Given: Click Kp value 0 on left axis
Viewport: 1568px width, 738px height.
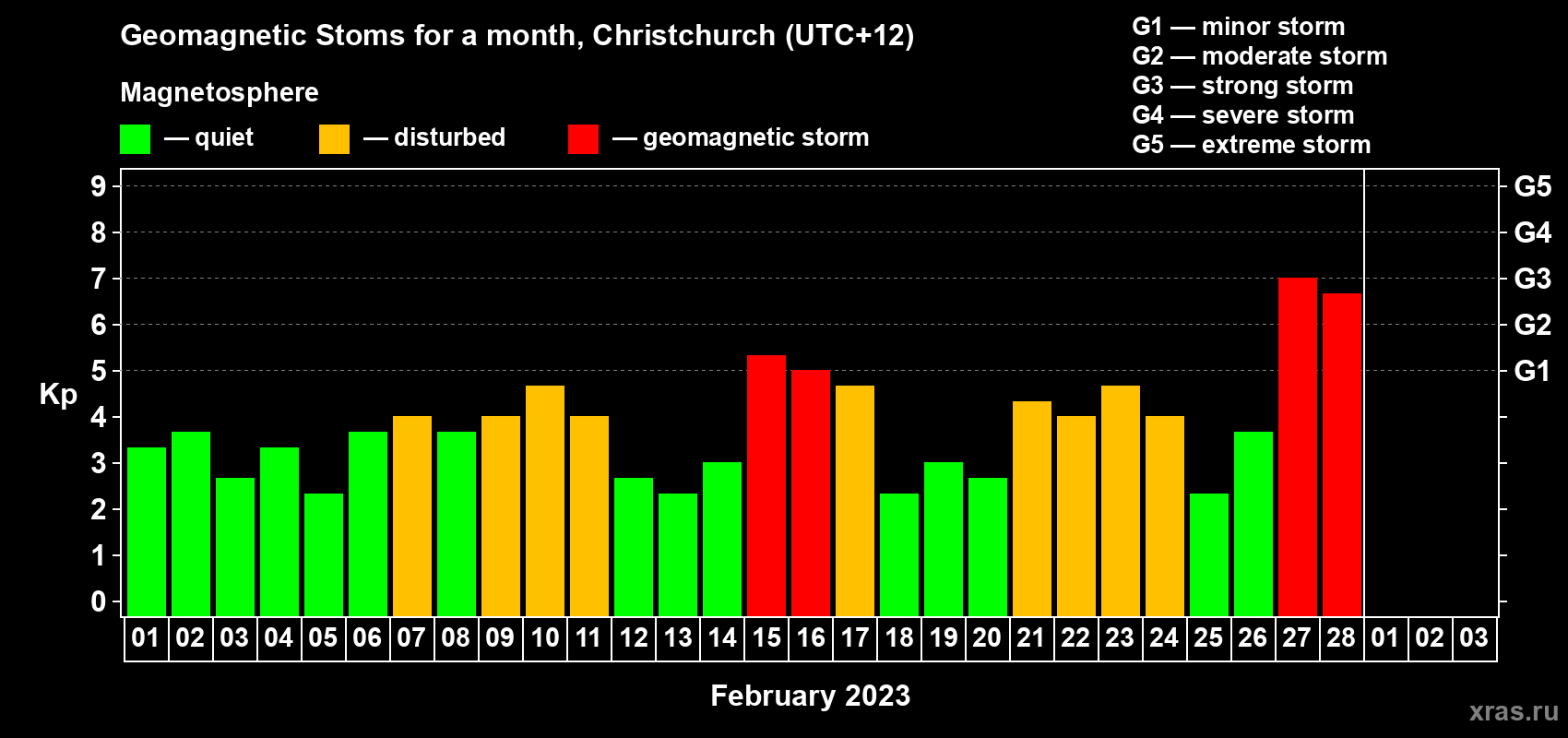Looking at the screenshot, I should [99, 601].
